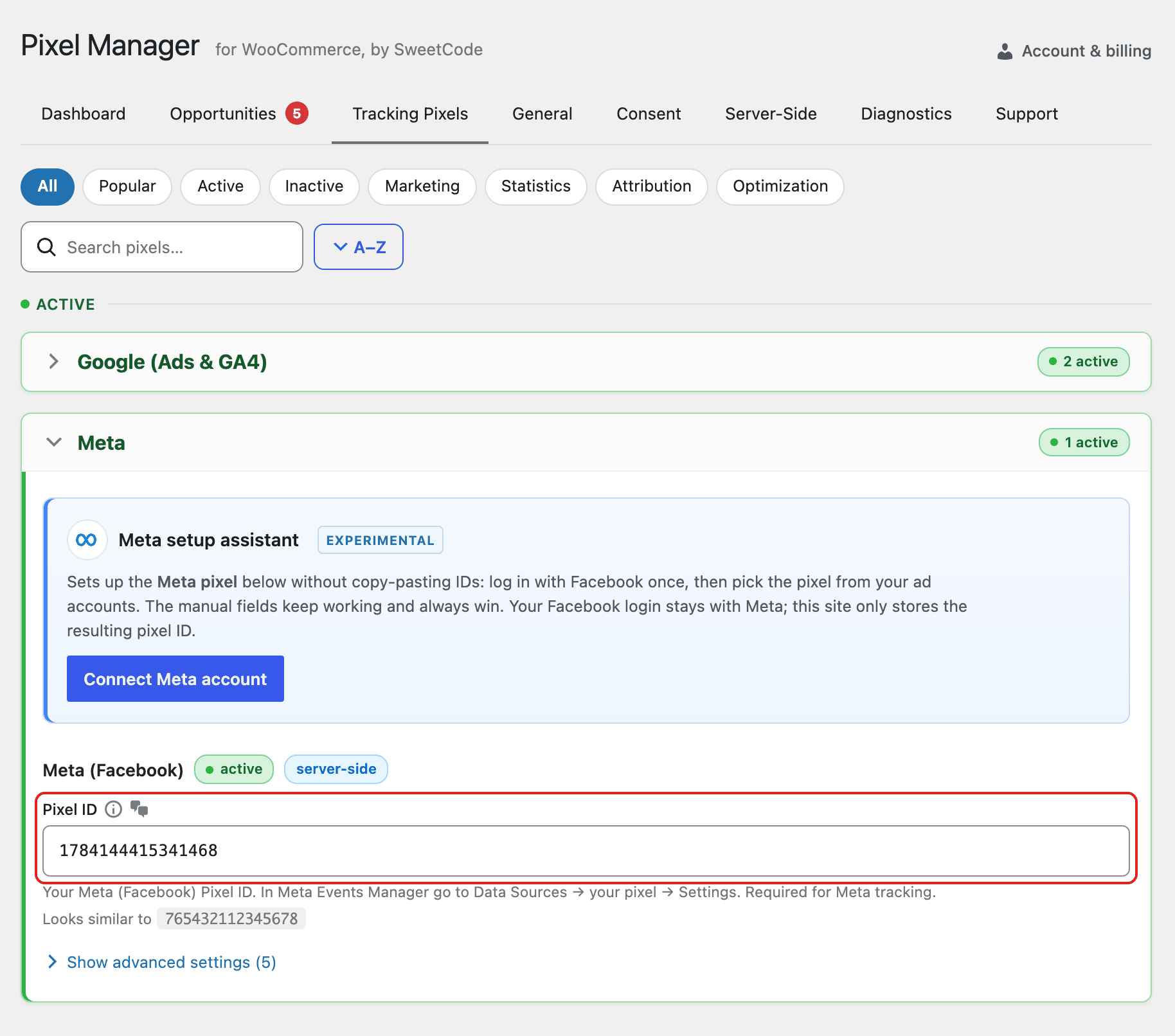1175x1036 pixels.
Task: Click the example ID 765432112345678
Action: click(x=231, y=918)
